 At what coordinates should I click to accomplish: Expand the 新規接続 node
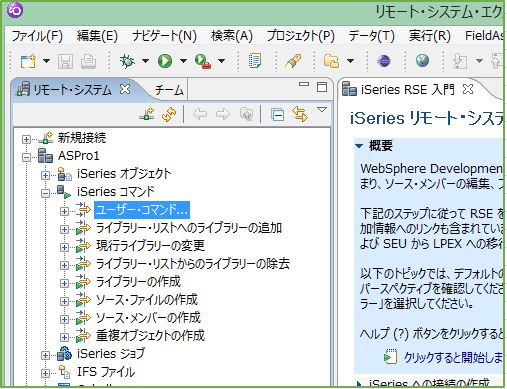click(x=26, y=139)
